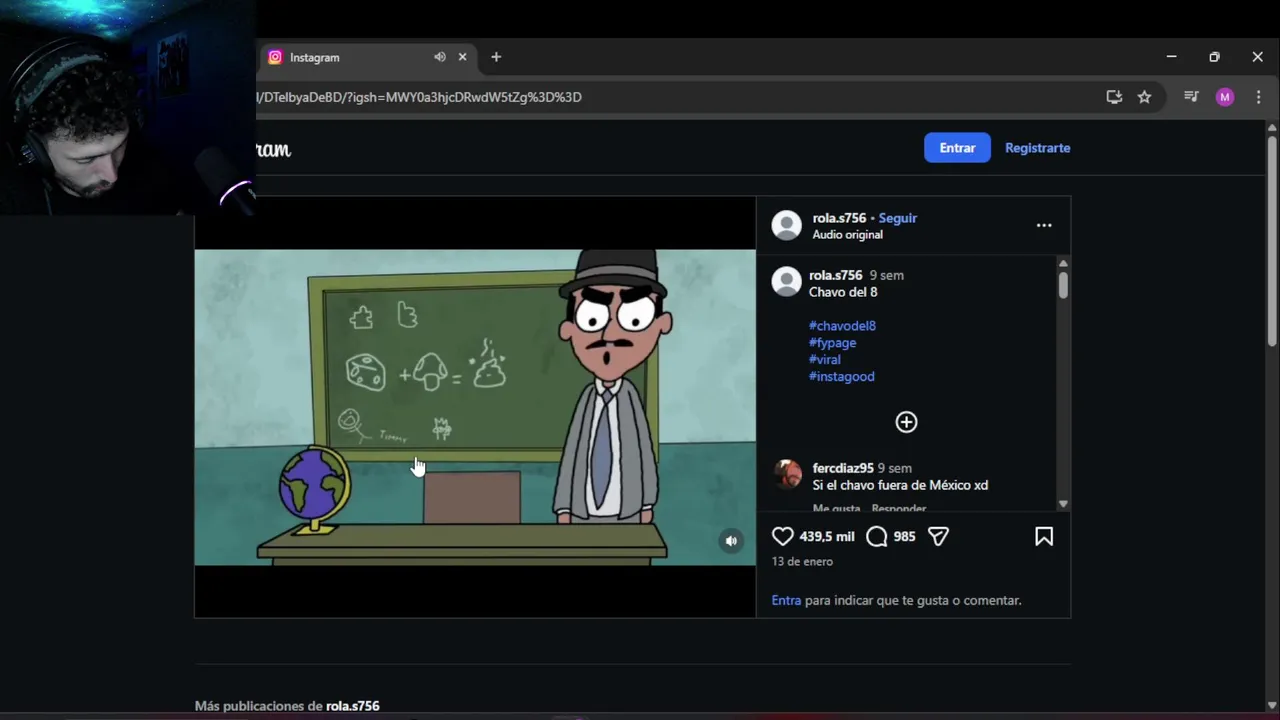Mute the Instagram tab audio icon
Image resolution: width=1280 pixels, height=720 pixels.
coord(440,57)
